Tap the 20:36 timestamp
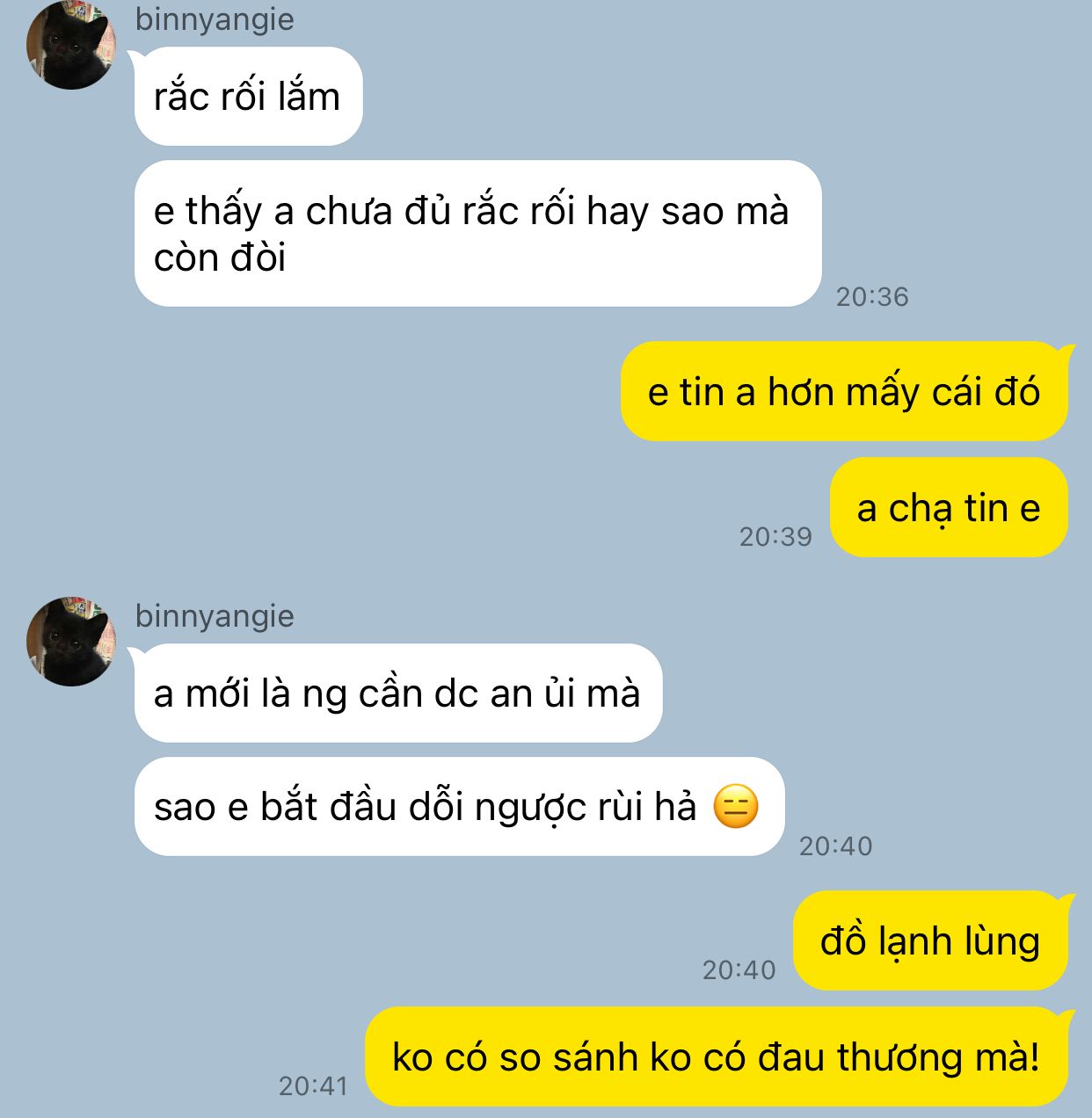This screenshot has height=1118, width=1092. click(x=872, y=297)
